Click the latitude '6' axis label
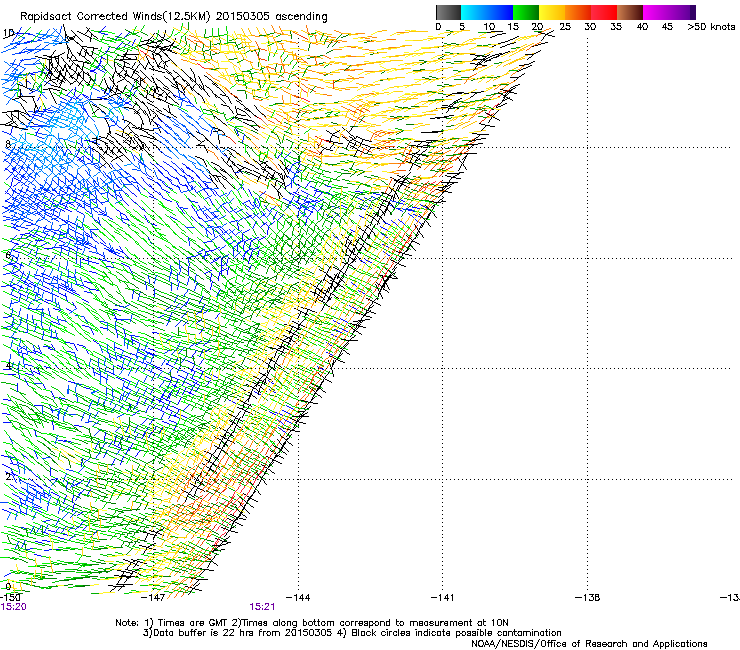740x650 pixels. point(8,255)
